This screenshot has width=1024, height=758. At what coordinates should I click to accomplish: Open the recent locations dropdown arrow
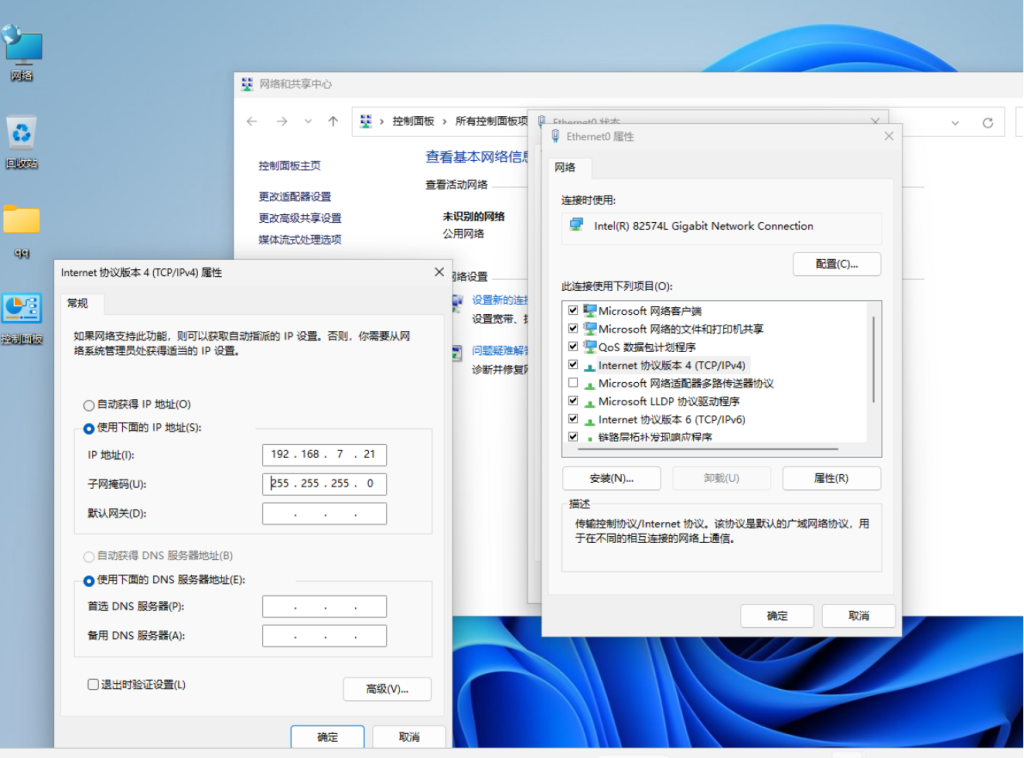coord(309,122)
